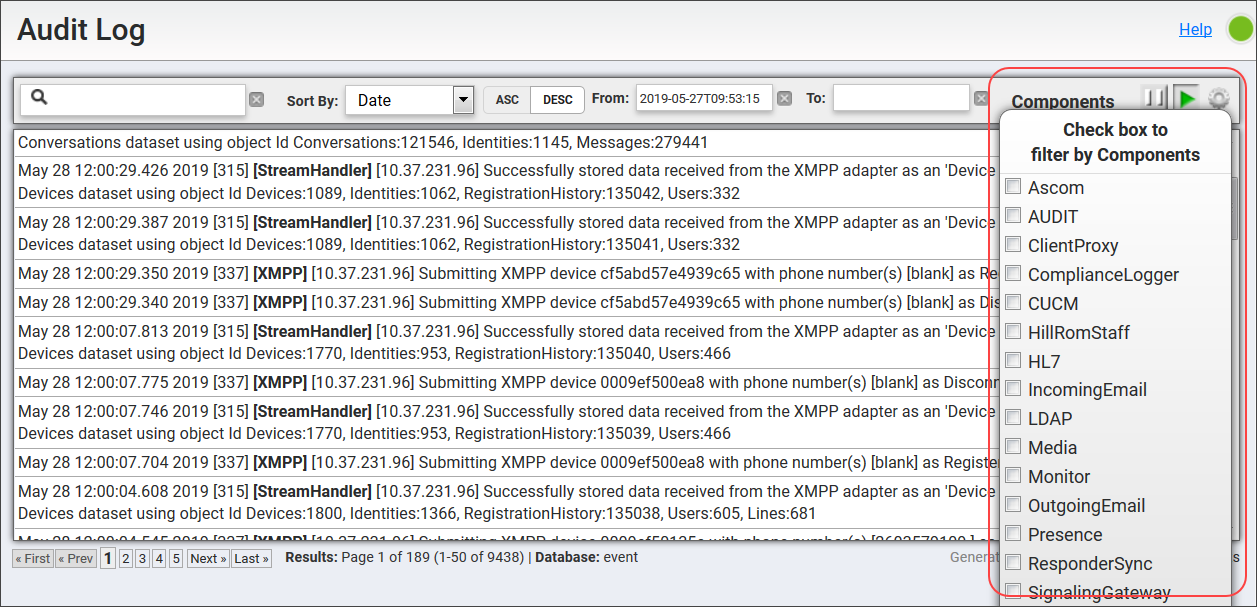Jump to results page 3
The width and height of the screenshot is (1257, 607).
[x=140, y=558]
